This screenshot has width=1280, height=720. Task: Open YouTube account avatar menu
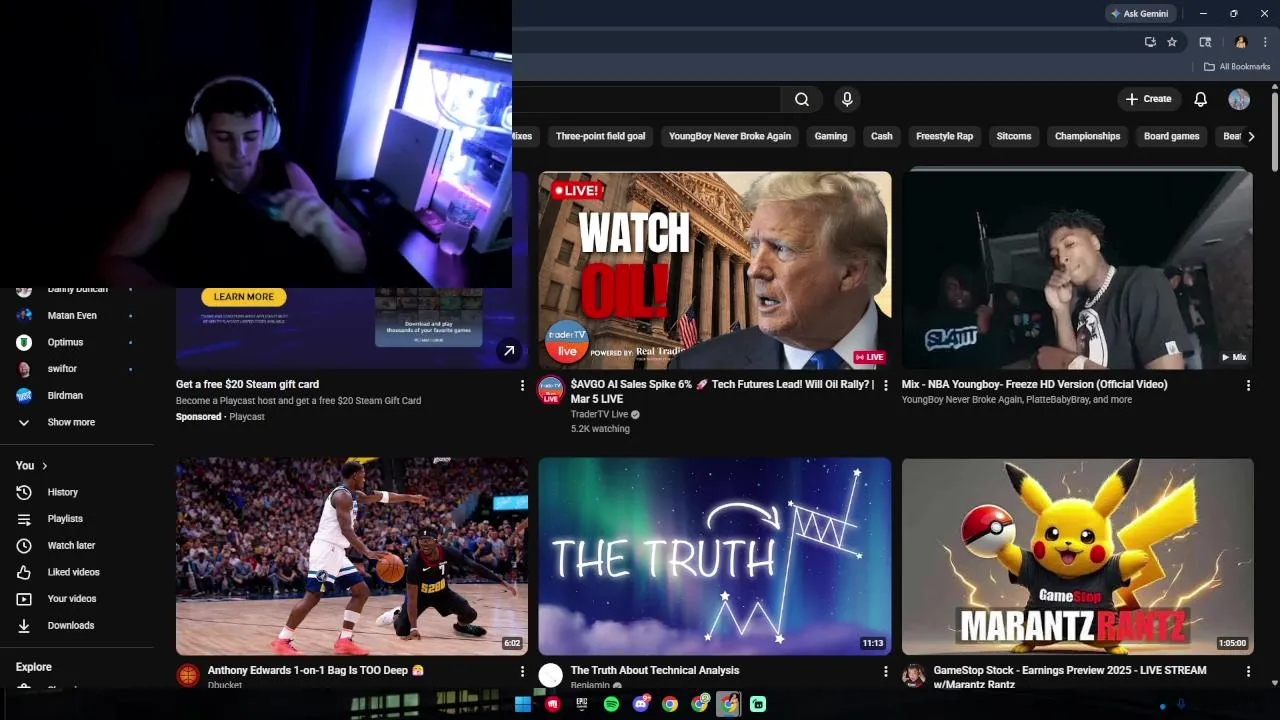point(1239,99)
